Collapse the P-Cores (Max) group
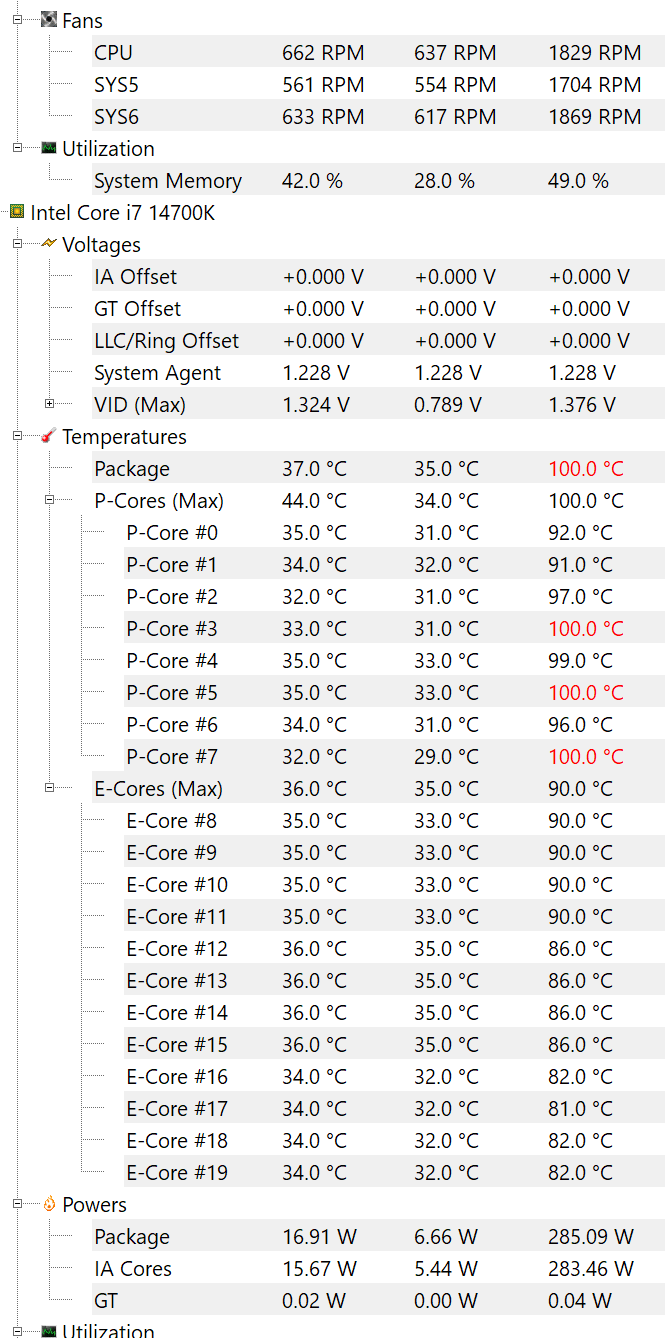Viewport: 665px width, 1338px height. [x=49, y=500]
